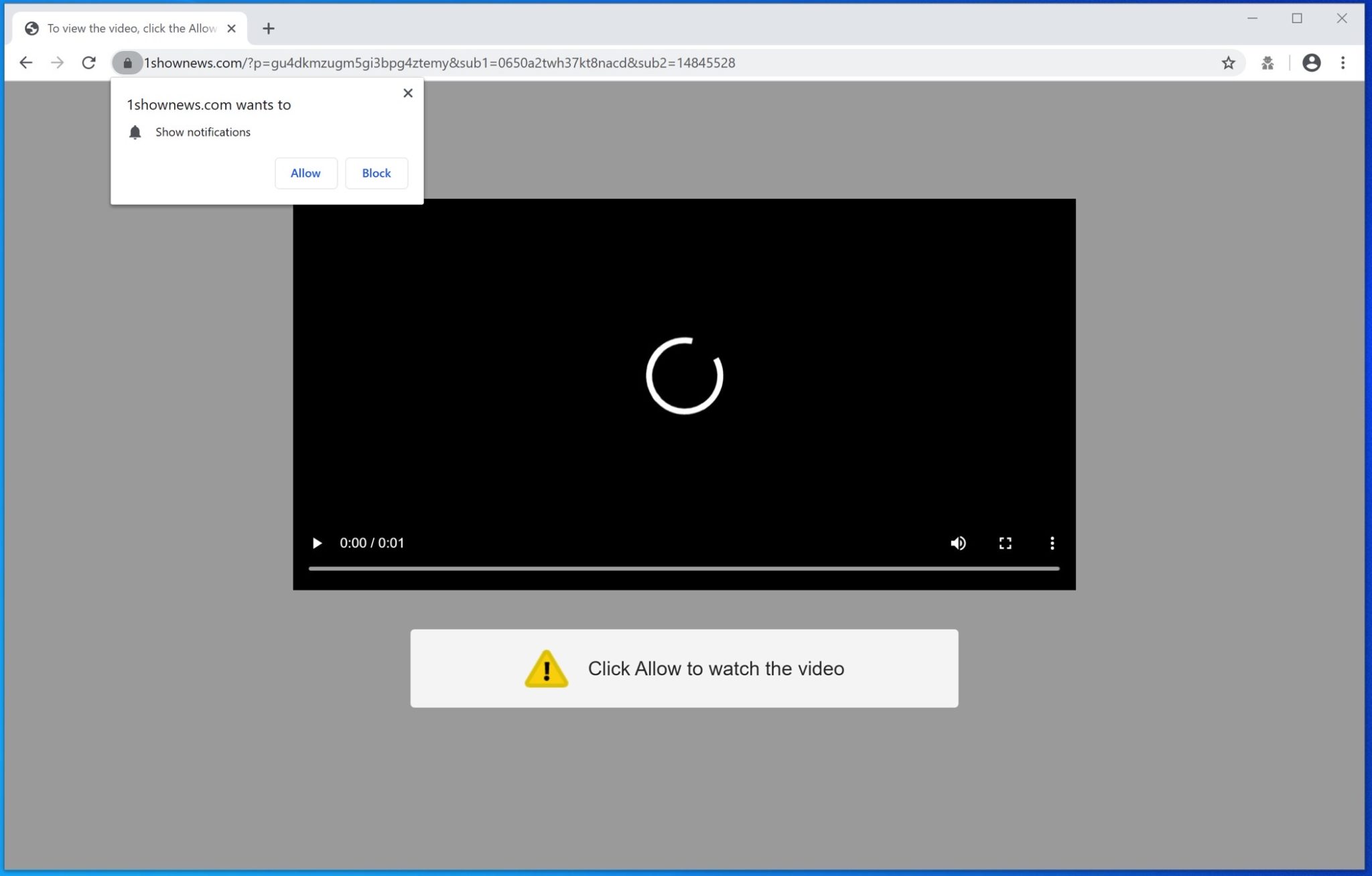Toggle video fullscreen mode
The image size is (1372, 876).
pos(1005,543)
